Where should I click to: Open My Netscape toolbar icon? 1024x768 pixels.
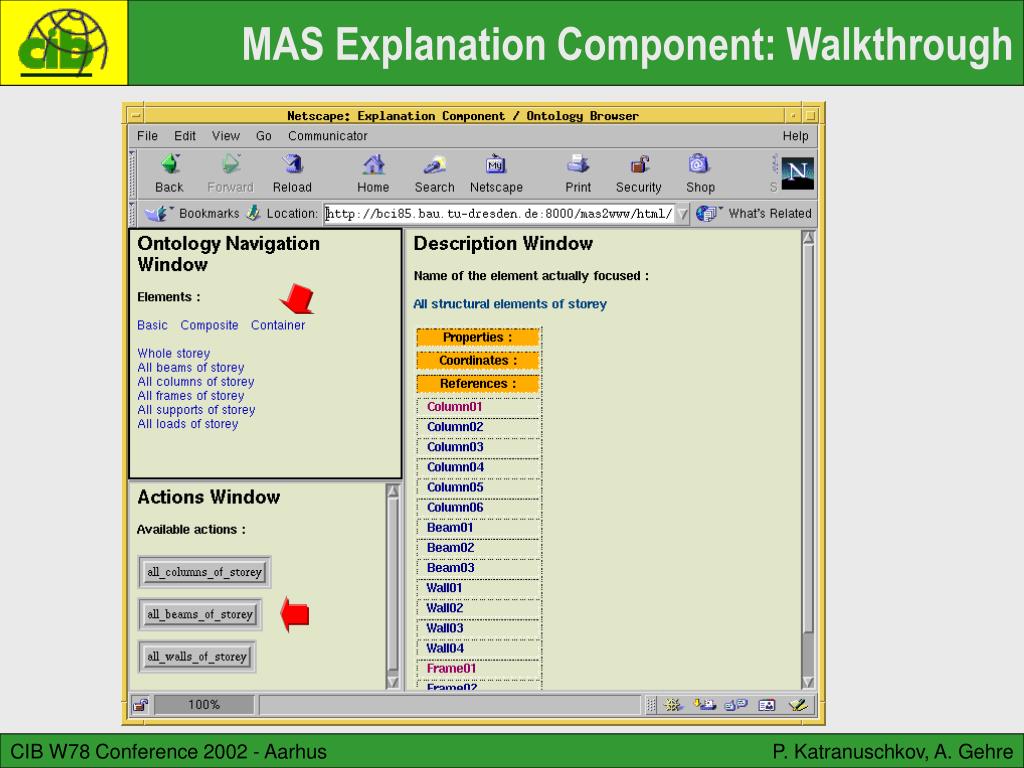coord(496,164)
